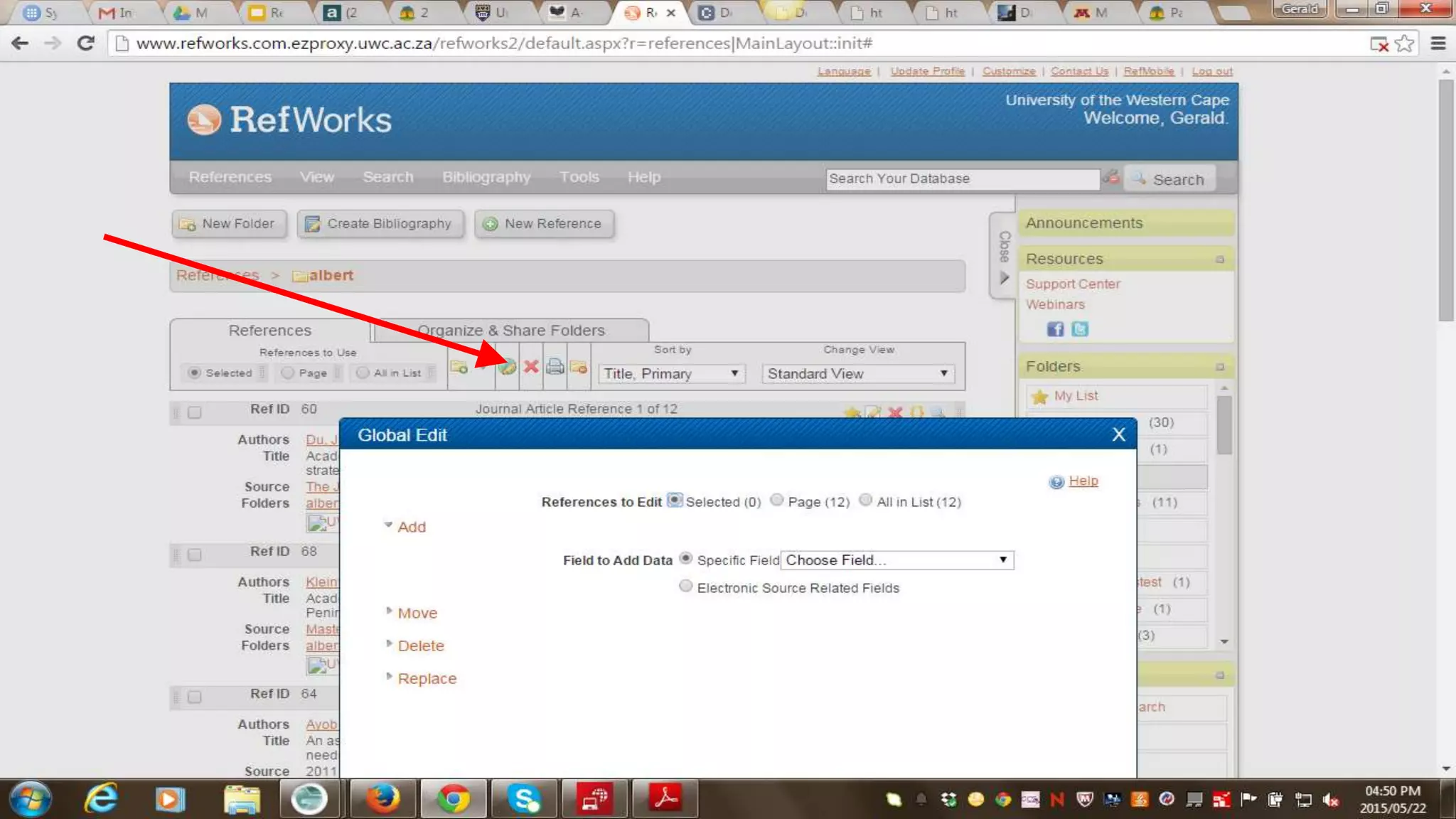This screenshot has width=1456, height=819.
Task: Expand the Replace section
Action: point(427,678)
